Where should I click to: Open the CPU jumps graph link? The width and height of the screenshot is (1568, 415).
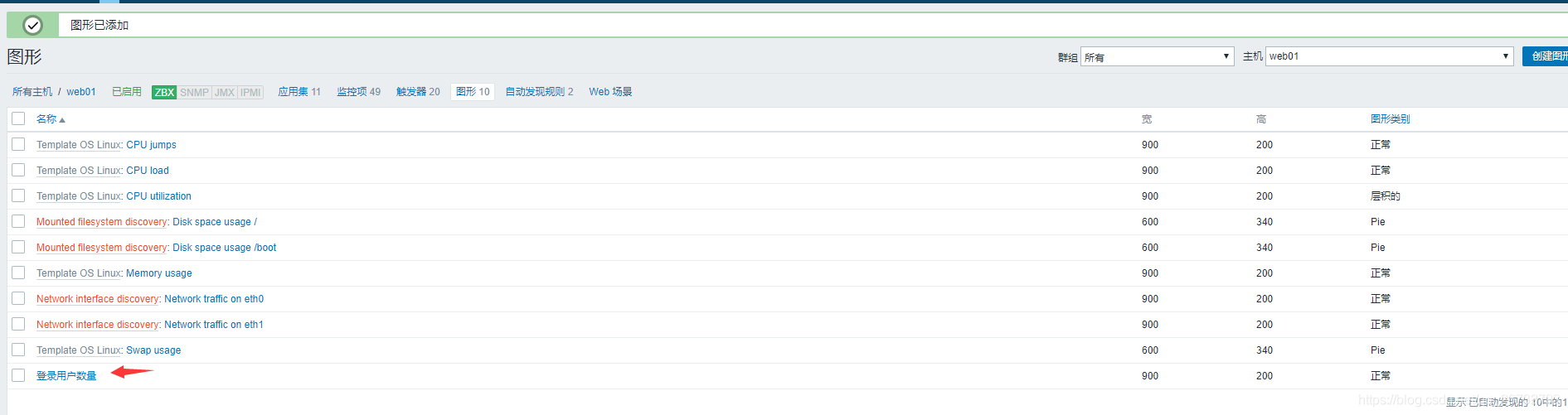[x=151, y=145]
